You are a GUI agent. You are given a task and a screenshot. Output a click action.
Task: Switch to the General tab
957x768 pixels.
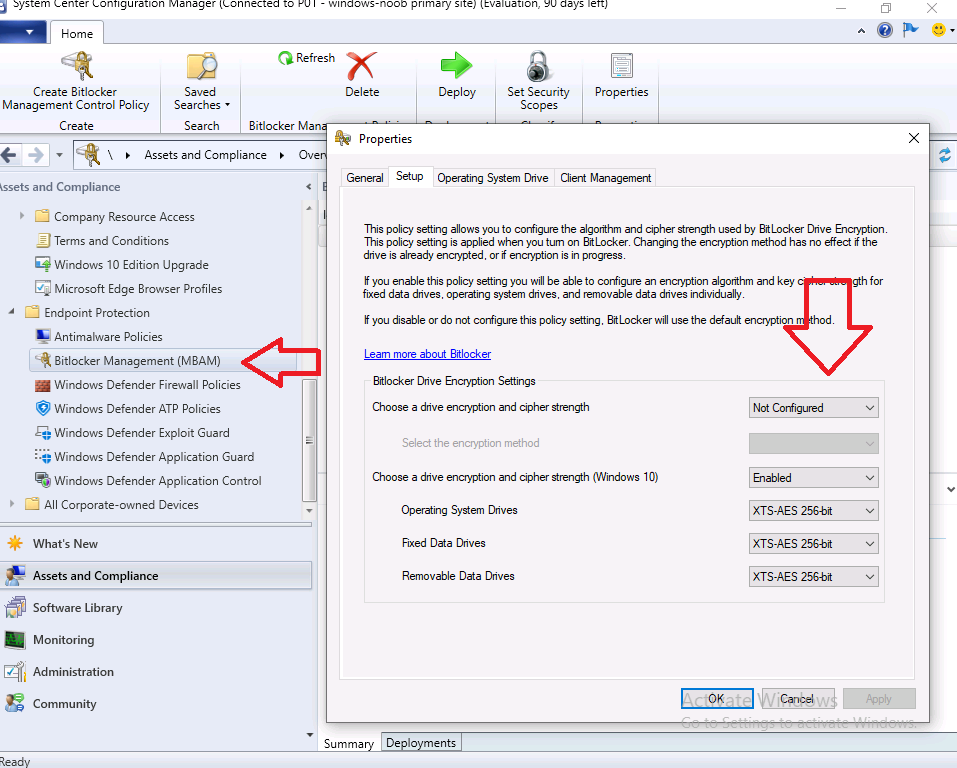(365, 178)
